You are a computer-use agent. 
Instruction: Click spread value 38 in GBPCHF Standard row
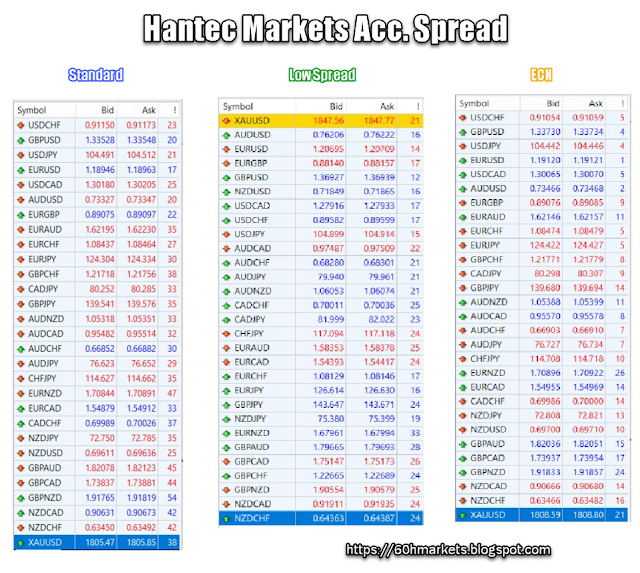172,274
